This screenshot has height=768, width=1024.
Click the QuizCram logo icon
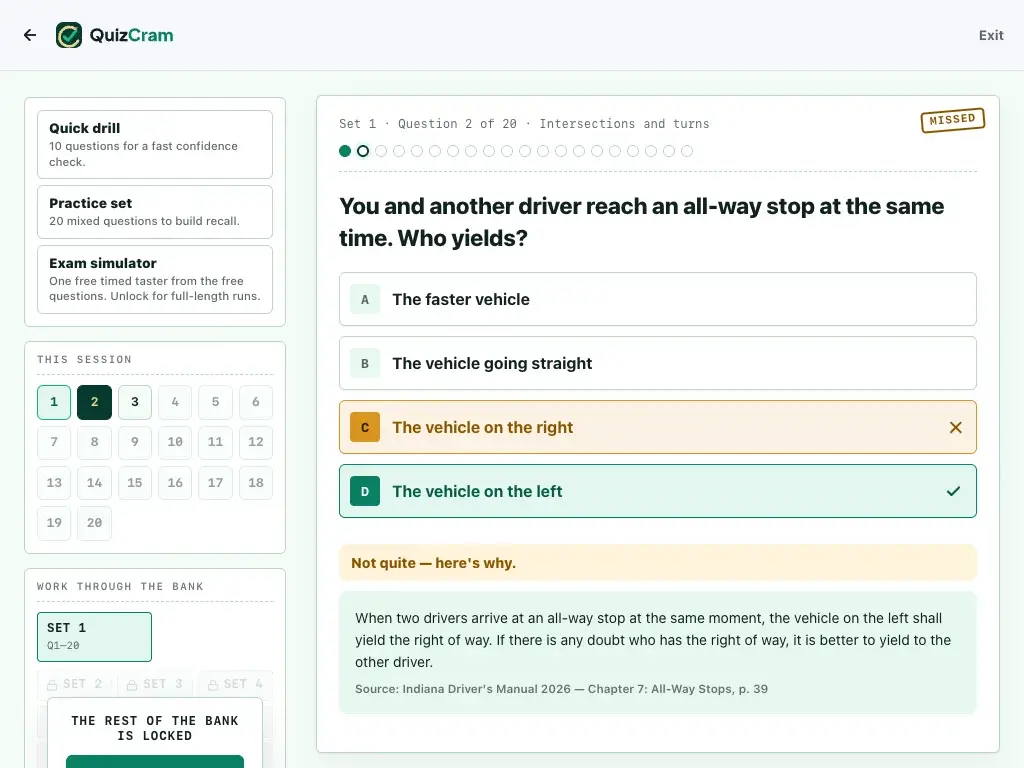69,35
